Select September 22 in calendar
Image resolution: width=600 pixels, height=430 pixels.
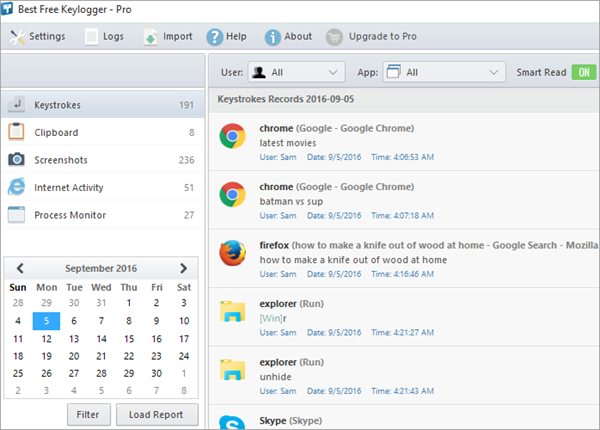coord(129,356)
